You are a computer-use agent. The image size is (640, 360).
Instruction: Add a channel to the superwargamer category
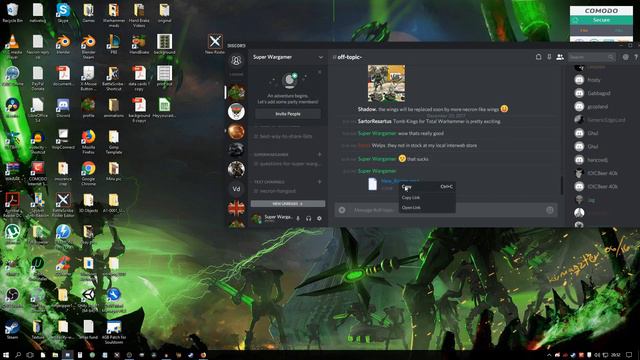pyautogui.click(x=320, y=154)
